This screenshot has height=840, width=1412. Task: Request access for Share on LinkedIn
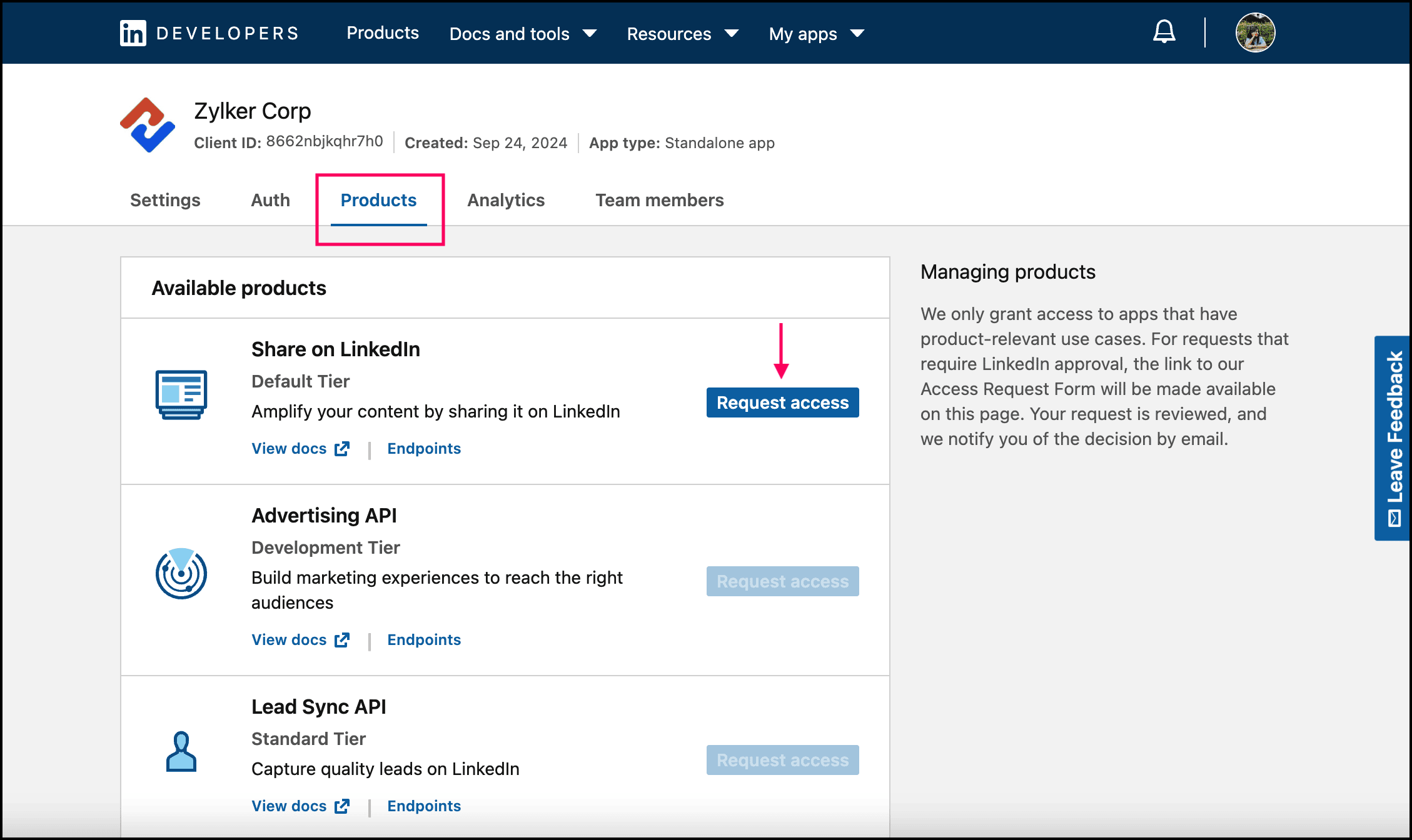pyautogui.click(x=782, y=402)
